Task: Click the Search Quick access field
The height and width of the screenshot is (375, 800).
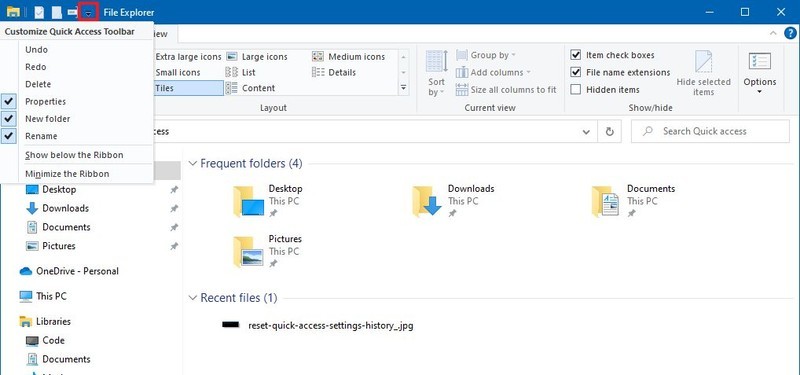Action: tap(710, 132)
